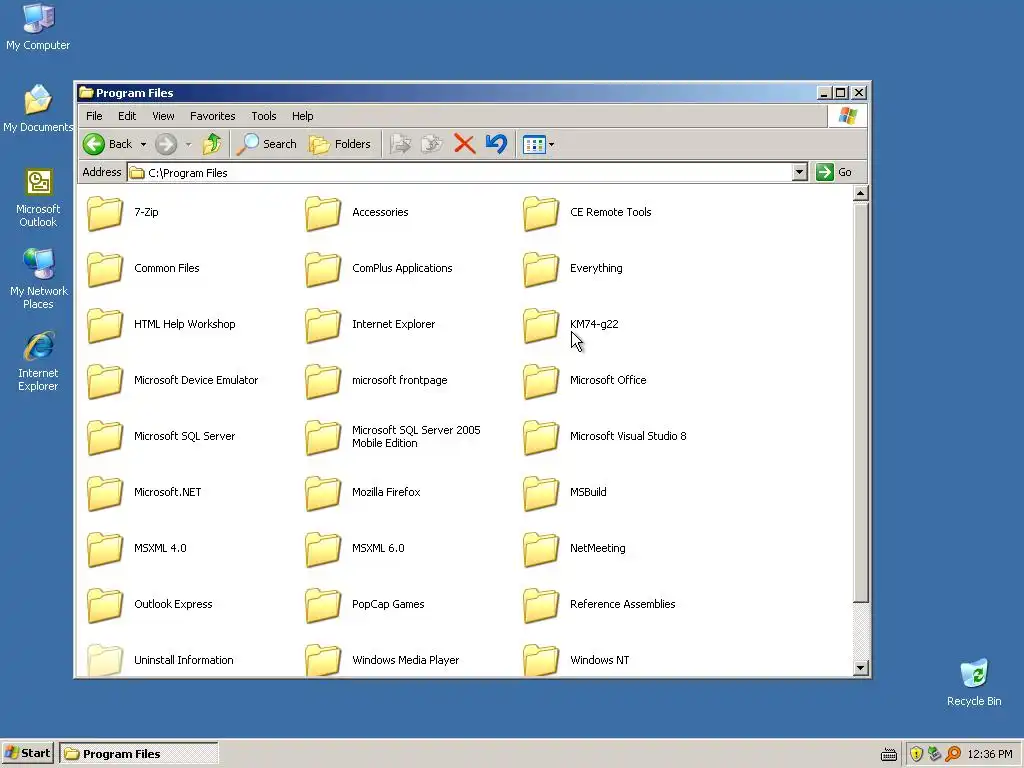Select the Everything folder icon

(x=541, y=269)
